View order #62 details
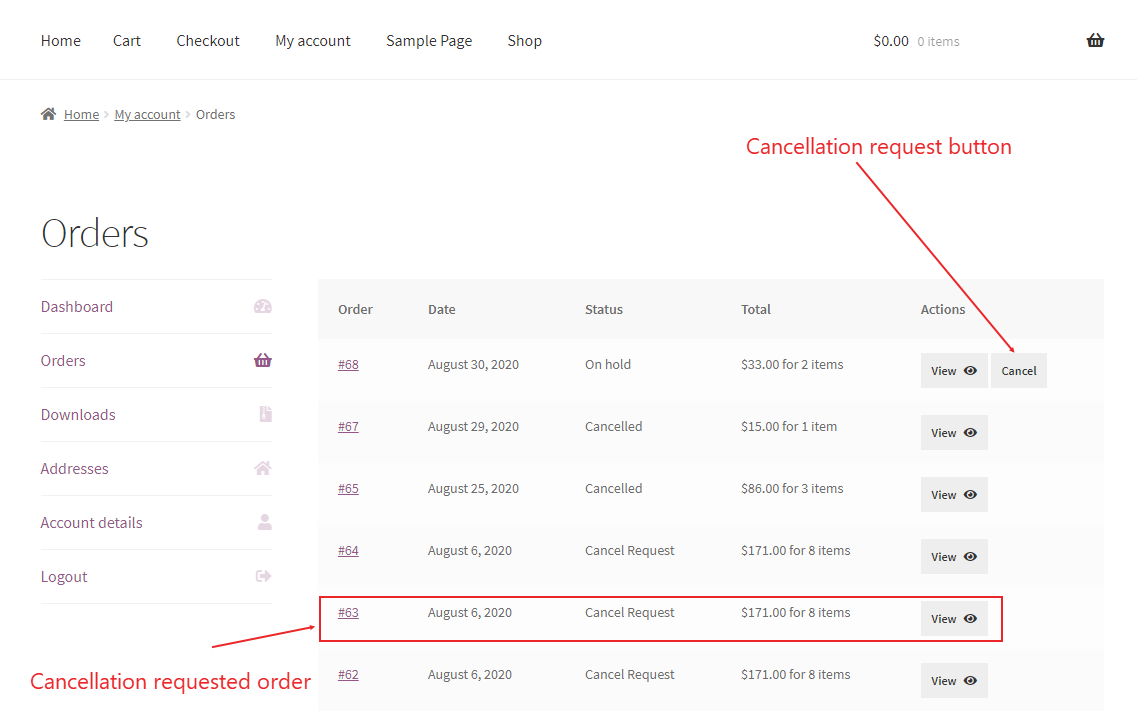This screenshot has width=1137, height=712. [954, 681]
